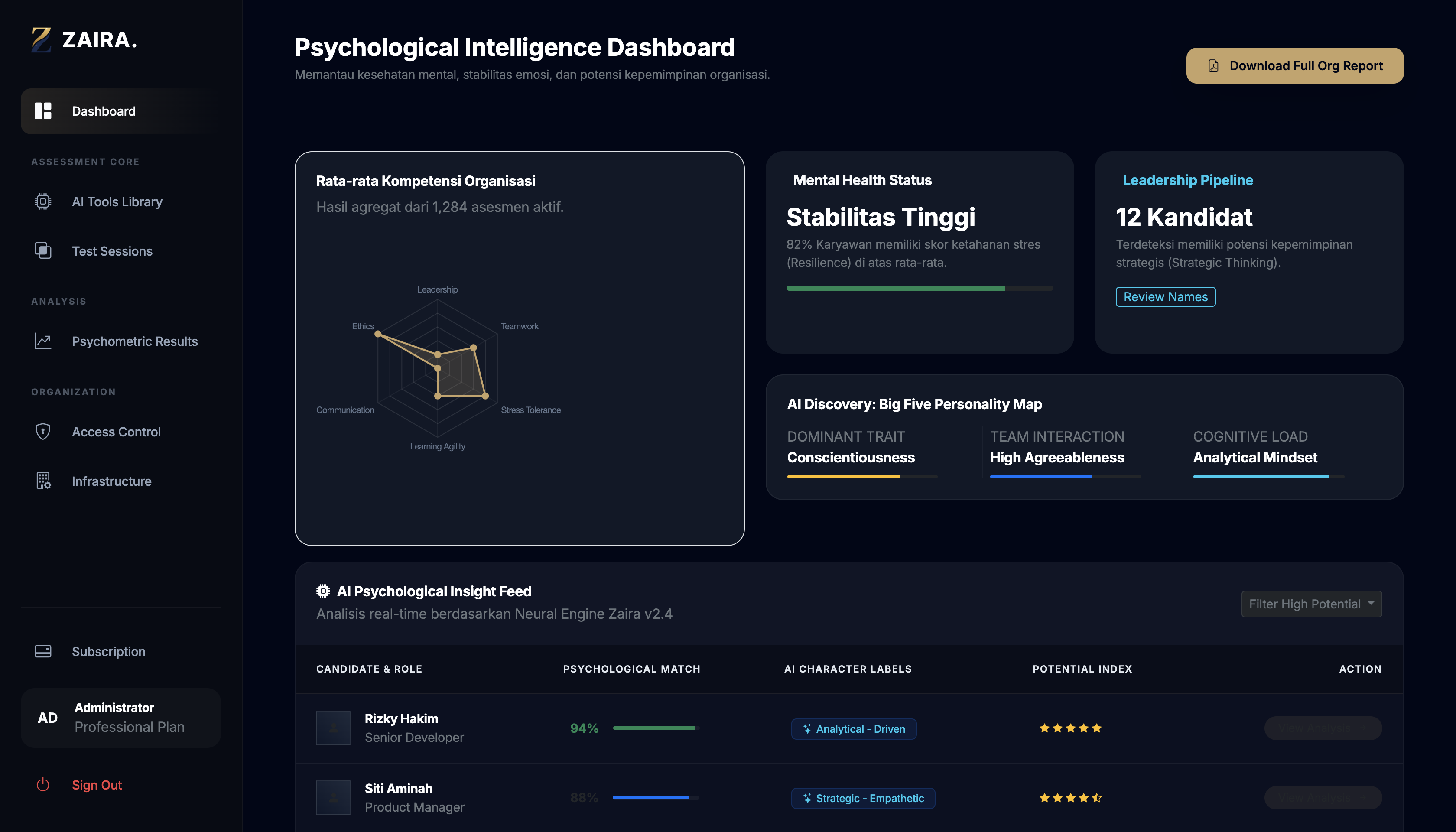Open View Analysis dropdown for Rizky Hakim
This screenshot has width=1456, height=832.
tap(1323, 728)
